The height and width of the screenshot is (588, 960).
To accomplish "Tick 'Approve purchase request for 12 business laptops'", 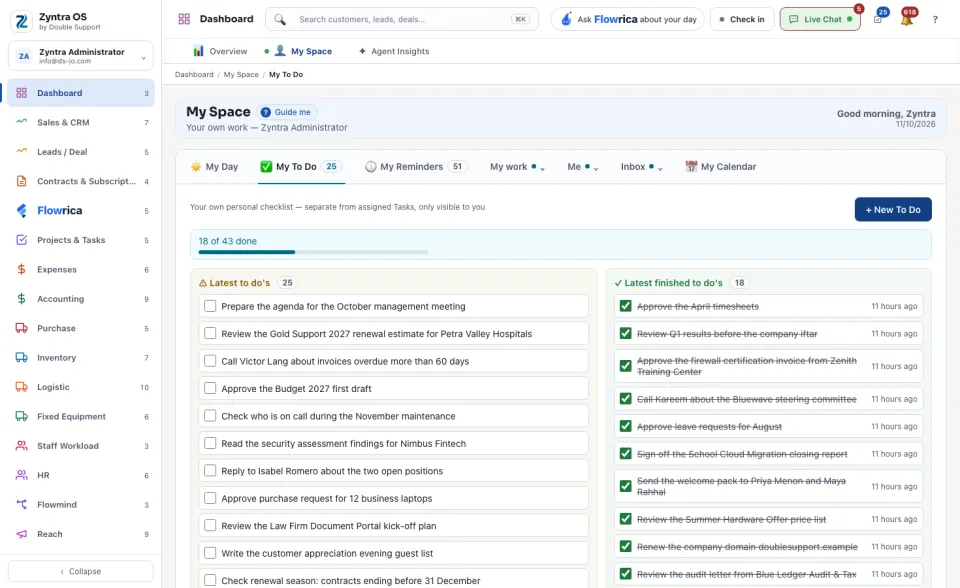I will 210,498.
